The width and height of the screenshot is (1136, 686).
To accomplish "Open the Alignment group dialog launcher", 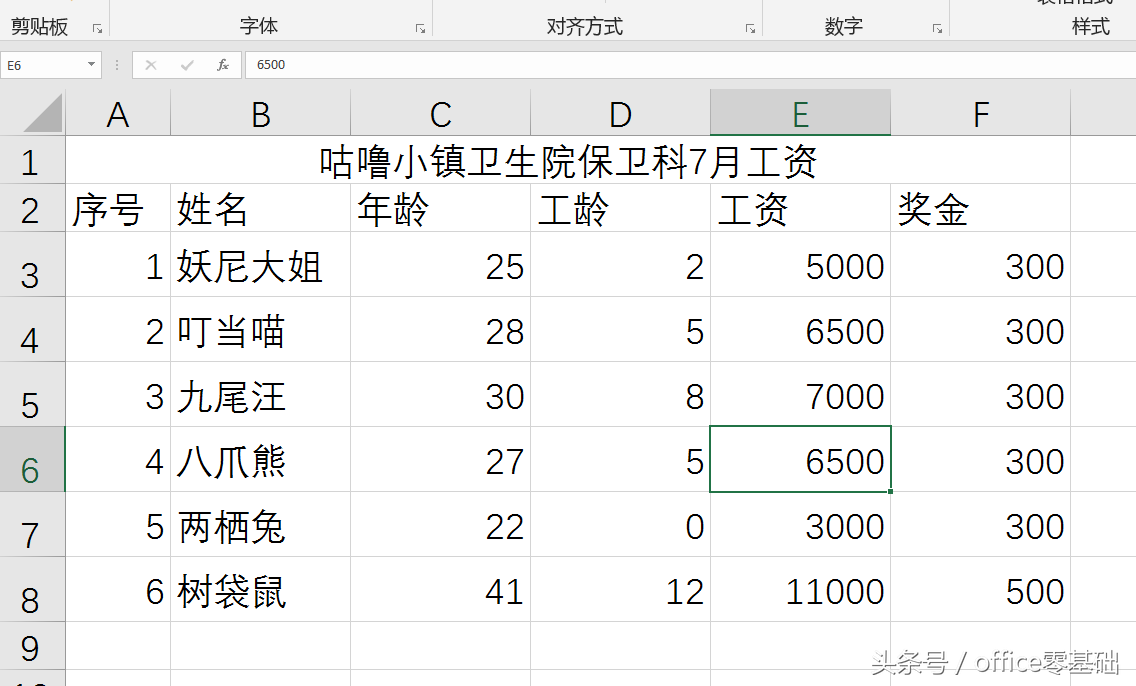I will click(x=750, y=29).
